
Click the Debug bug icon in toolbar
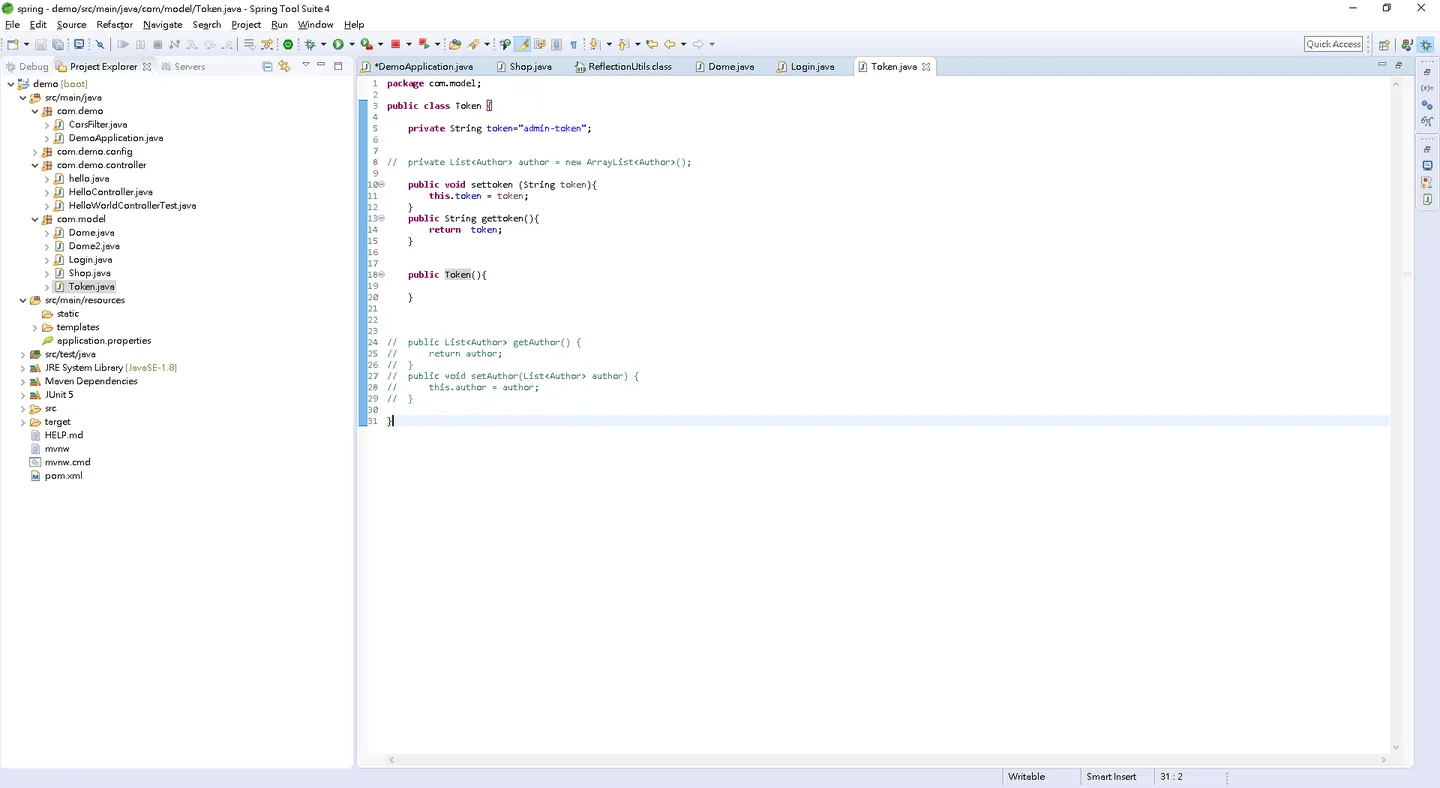[310, 44]
